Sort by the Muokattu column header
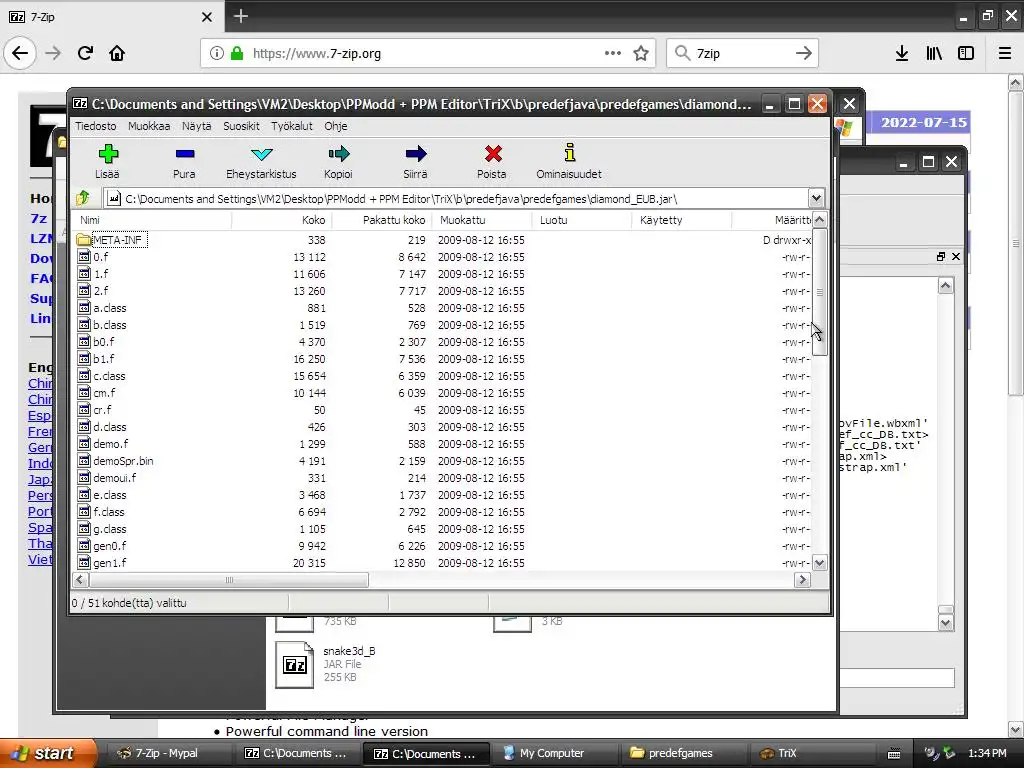1024x768 pixels. point(482,220)
